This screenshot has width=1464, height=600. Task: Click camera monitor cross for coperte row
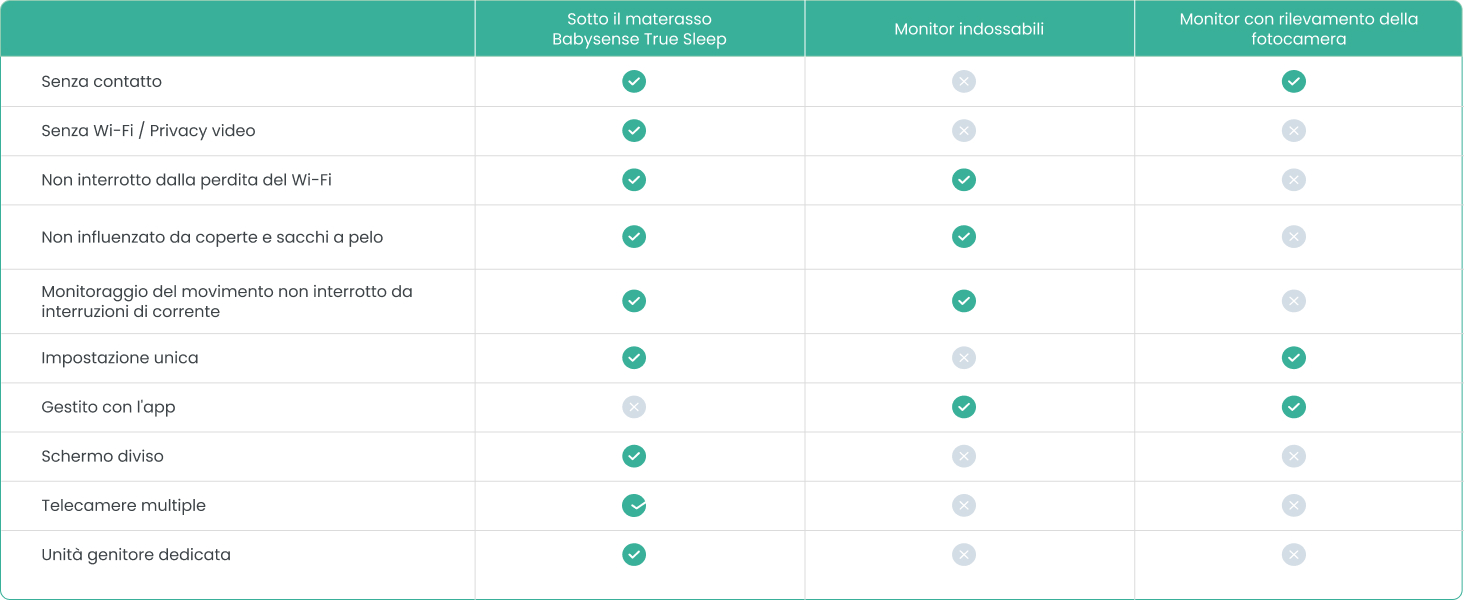pyautogui.click(x=1294, y=237)
